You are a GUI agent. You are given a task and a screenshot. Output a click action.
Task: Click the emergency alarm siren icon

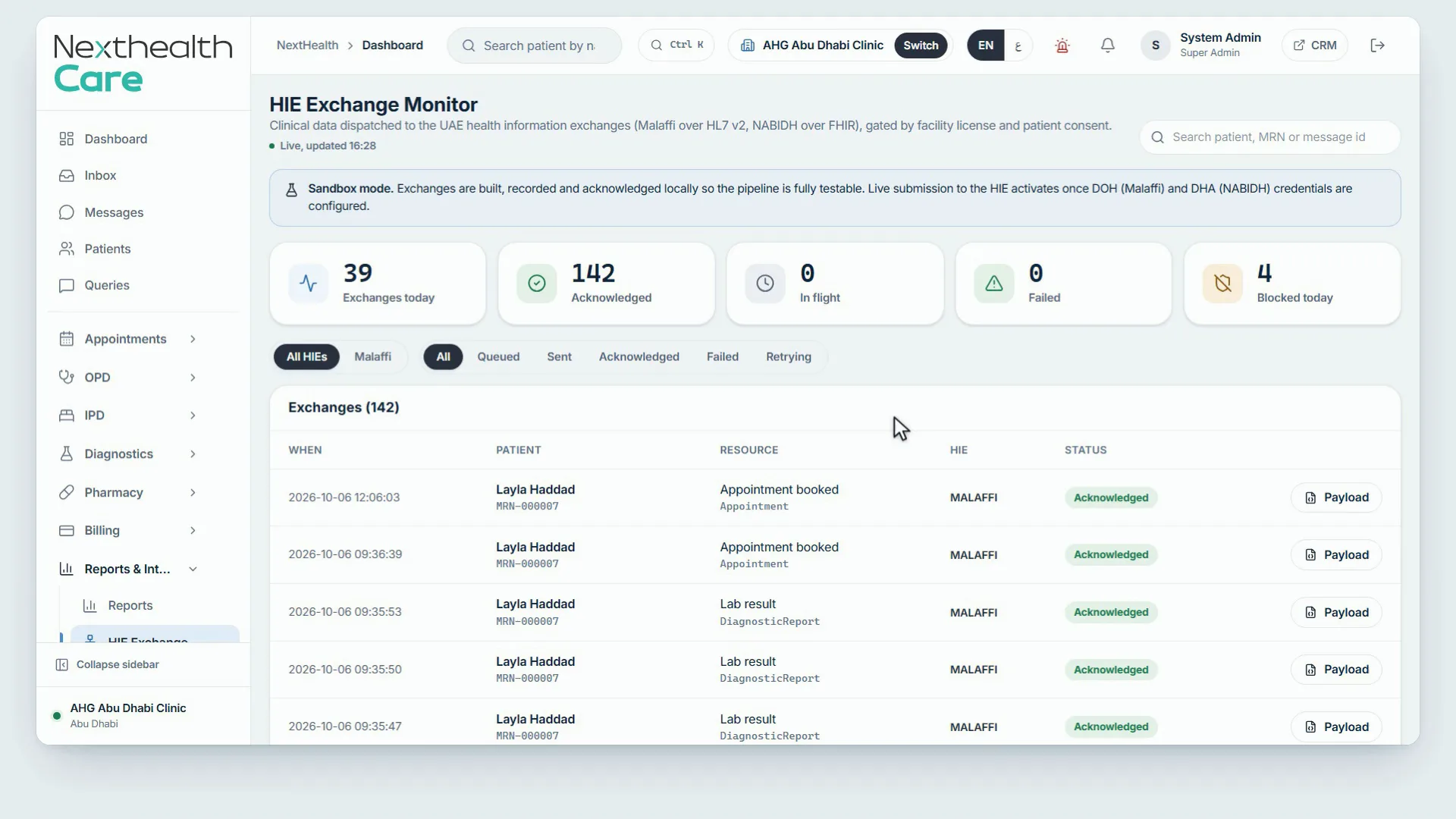1062,45
